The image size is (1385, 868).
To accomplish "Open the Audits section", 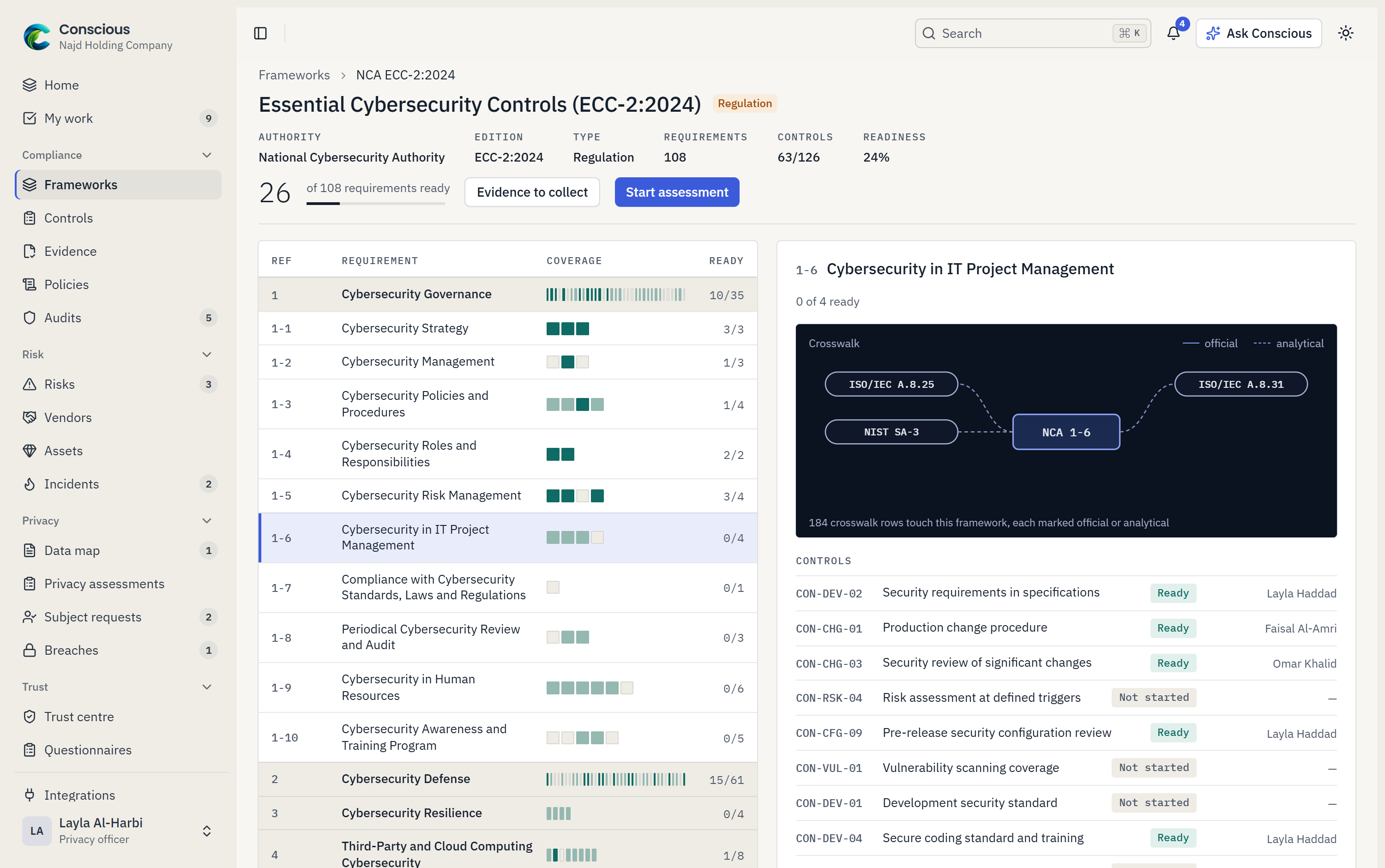I will pos(118,318).
